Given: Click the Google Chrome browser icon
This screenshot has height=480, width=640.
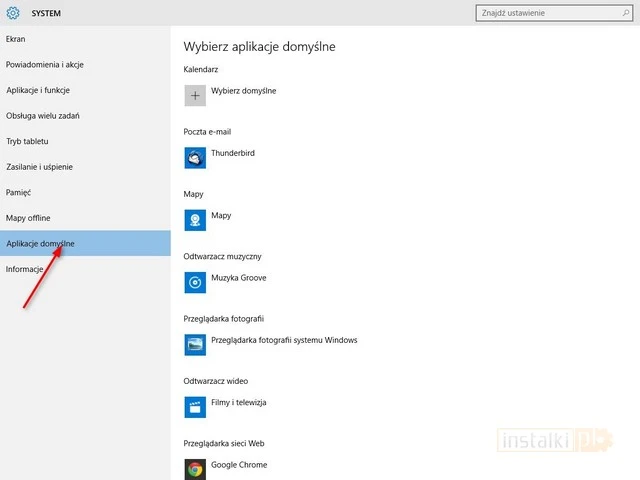Looking at the screenshot, I should [195, 467].
